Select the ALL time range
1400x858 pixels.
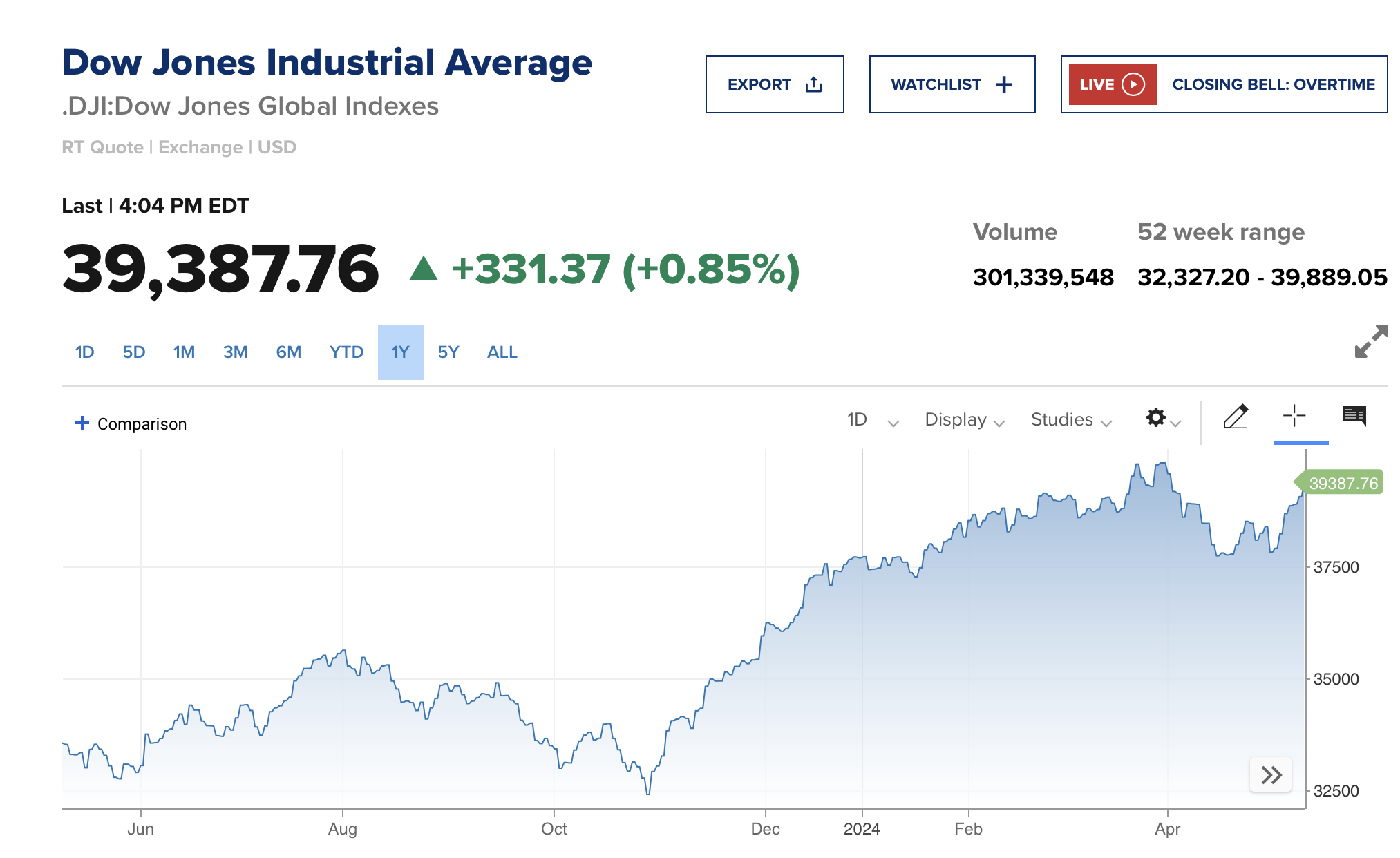(x=502, y=352)
